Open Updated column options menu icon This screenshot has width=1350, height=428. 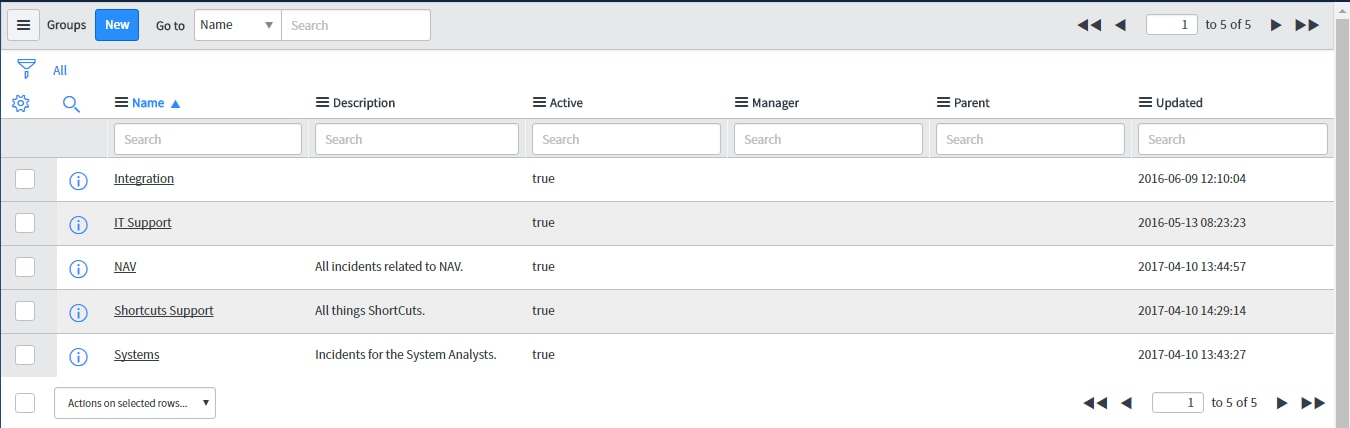click(1145, 102)
